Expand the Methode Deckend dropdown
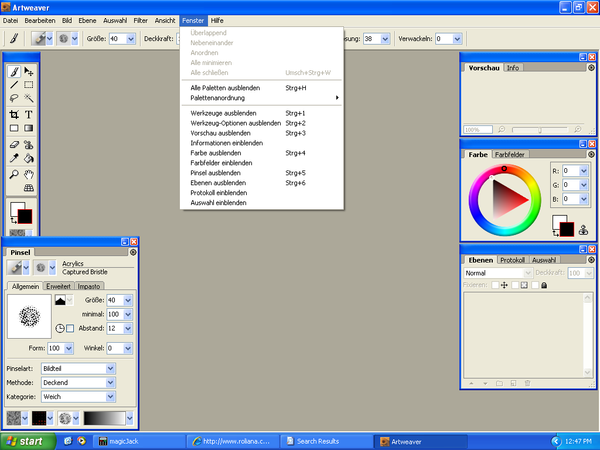600x450 pixels. tap(110, 383)
